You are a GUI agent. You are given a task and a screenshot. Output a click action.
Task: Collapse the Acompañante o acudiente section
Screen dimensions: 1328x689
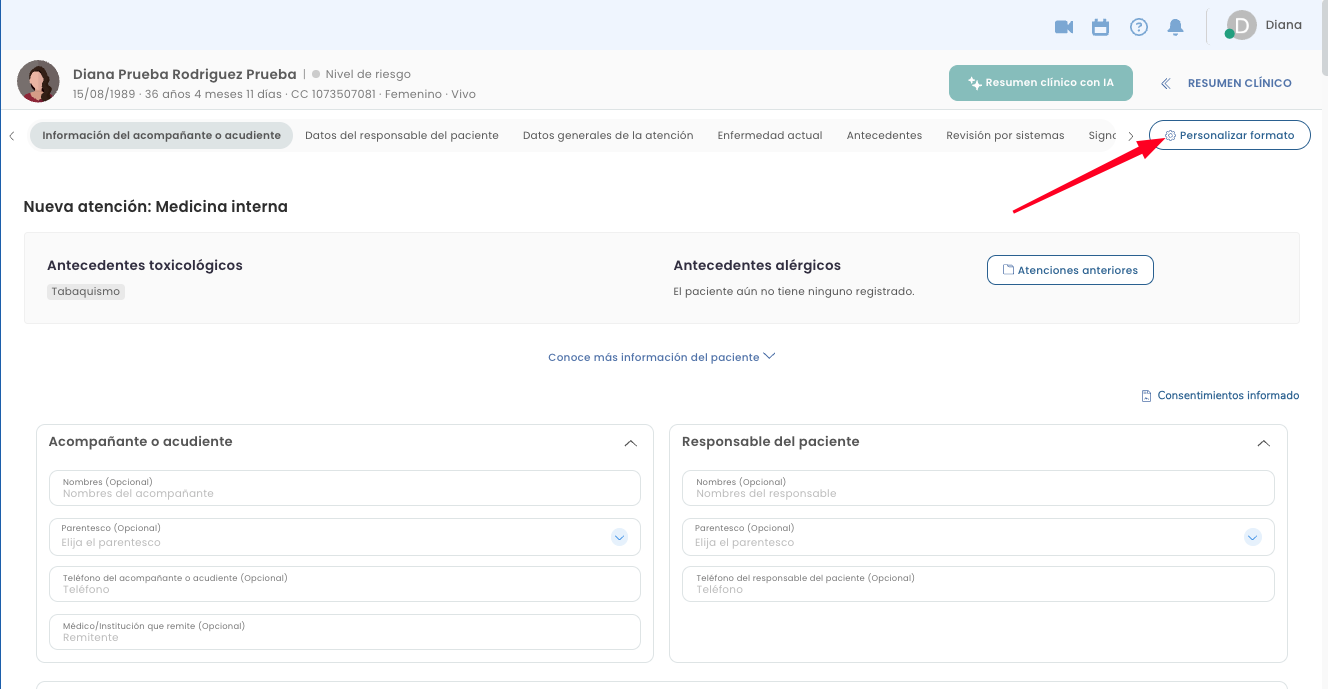click(630, 443)
